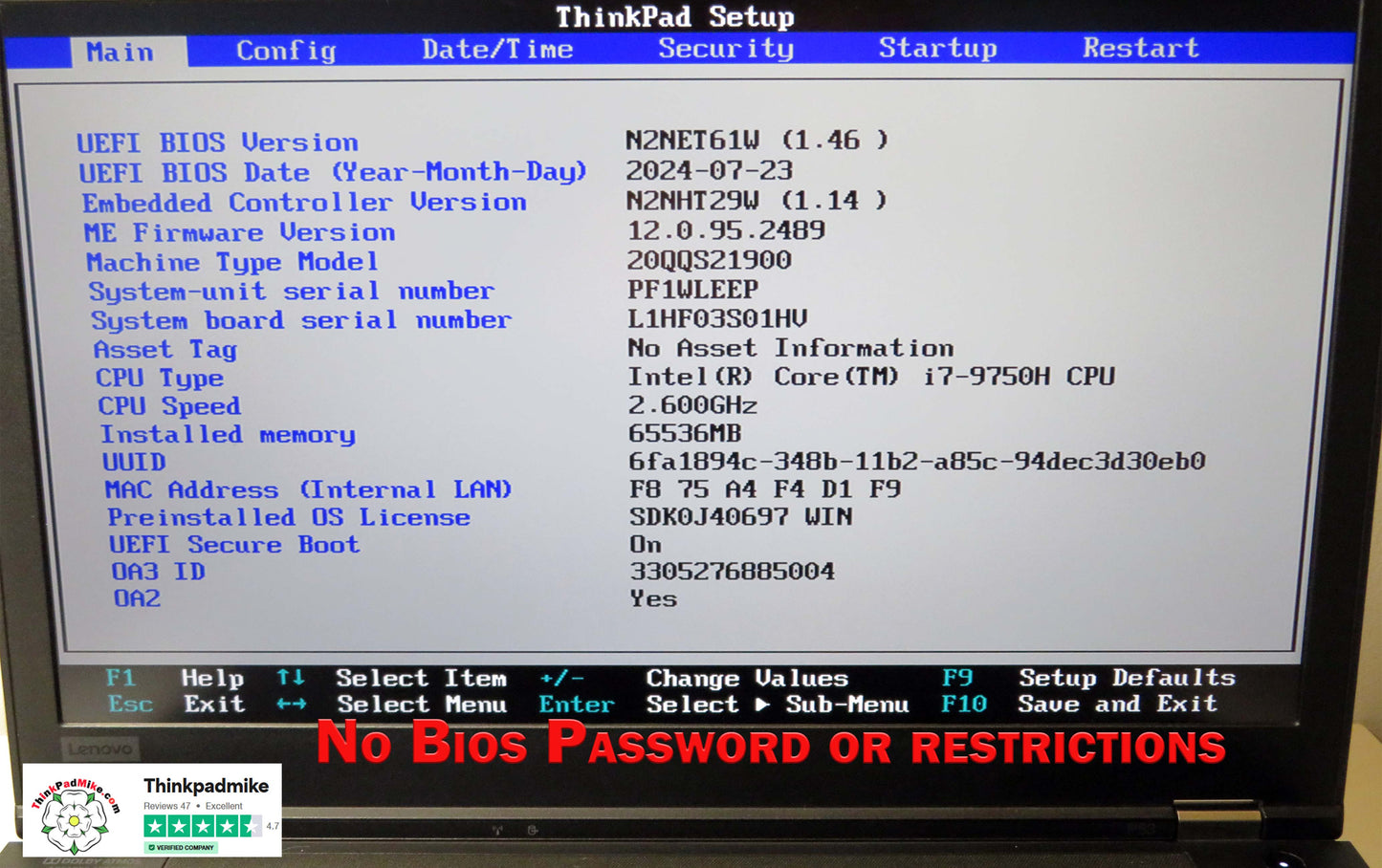The width and height of the screenshot is (1382, 868).
Task: Switch to the Config tab
Action: click(286, 51)
